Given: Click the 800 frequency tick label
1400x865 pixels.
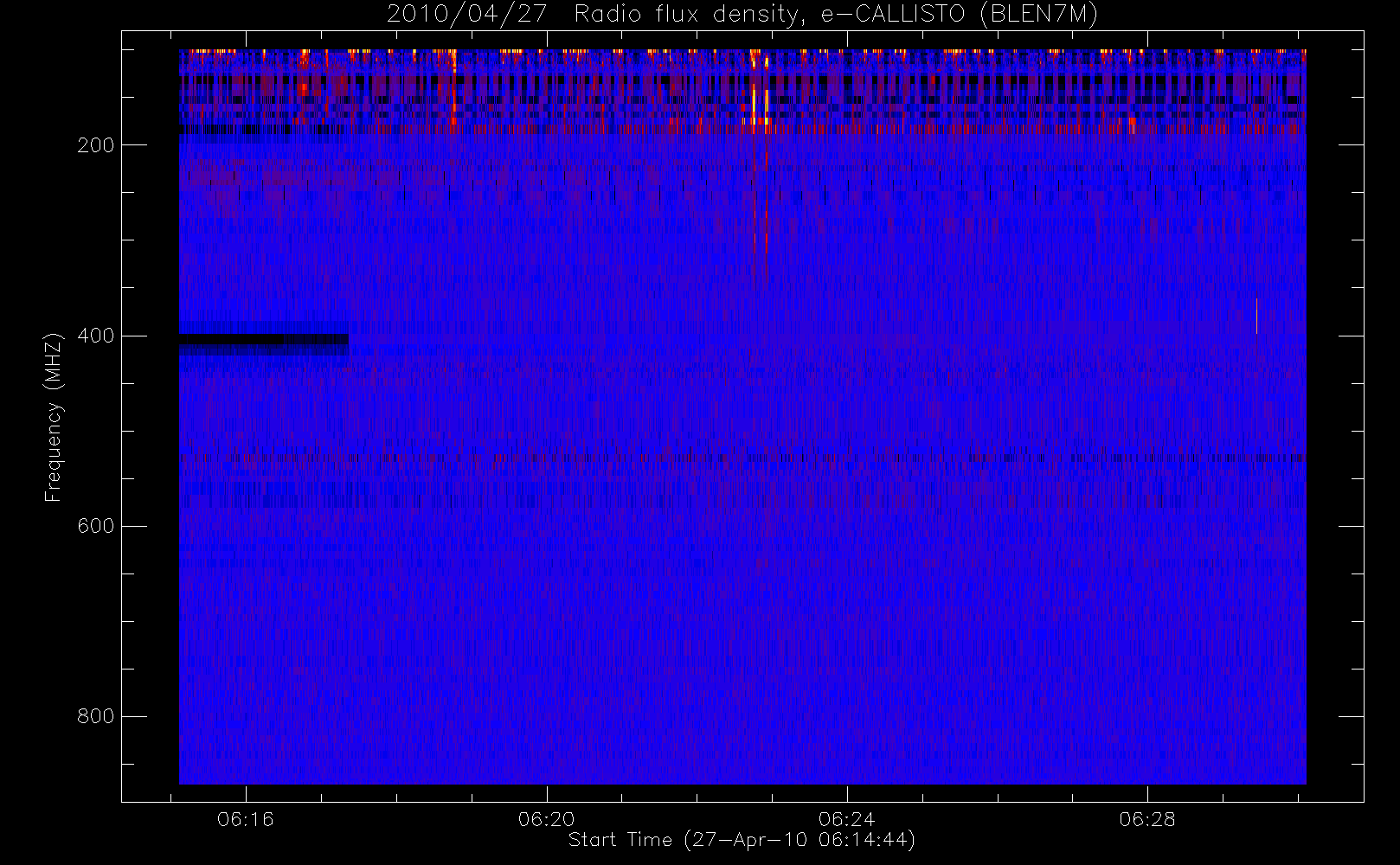Looking at the screenshot, I should pos(96,716).
